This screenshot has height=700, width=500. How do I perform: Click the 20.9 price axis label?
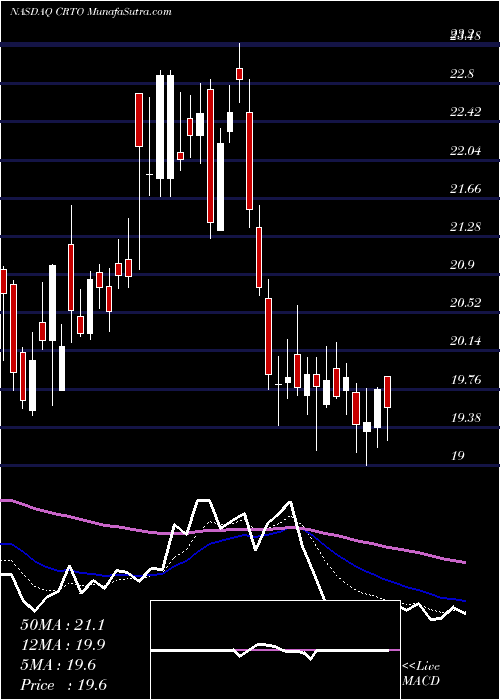462,265
